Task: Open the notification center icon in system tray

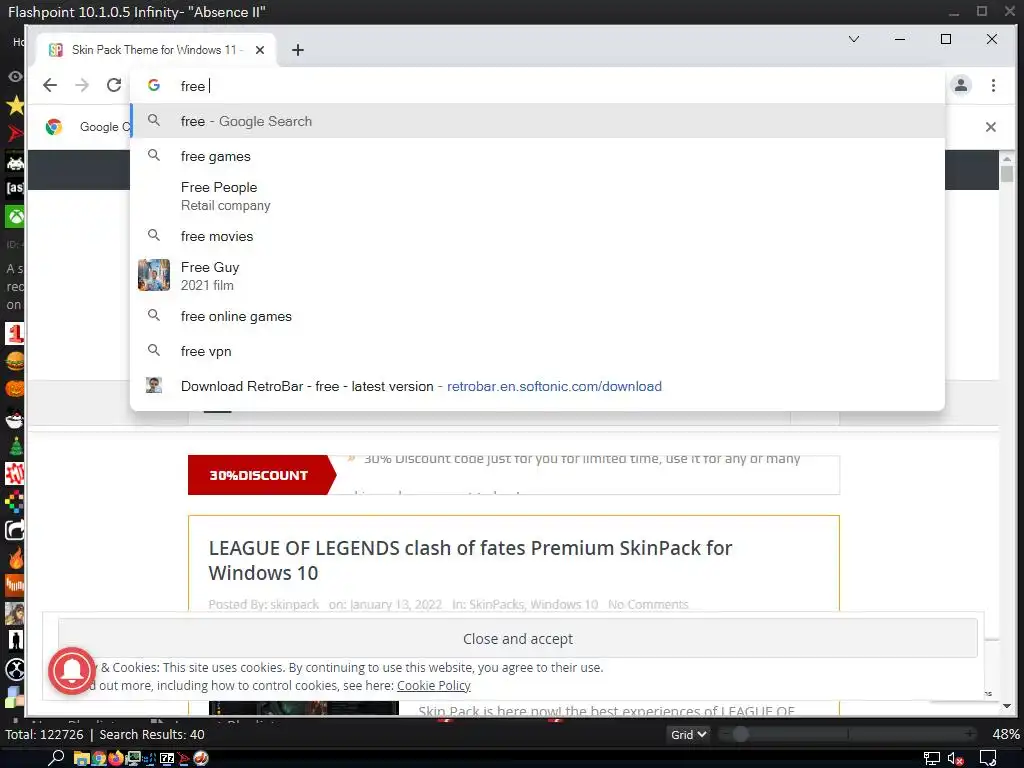Action: tap(988, 759)
